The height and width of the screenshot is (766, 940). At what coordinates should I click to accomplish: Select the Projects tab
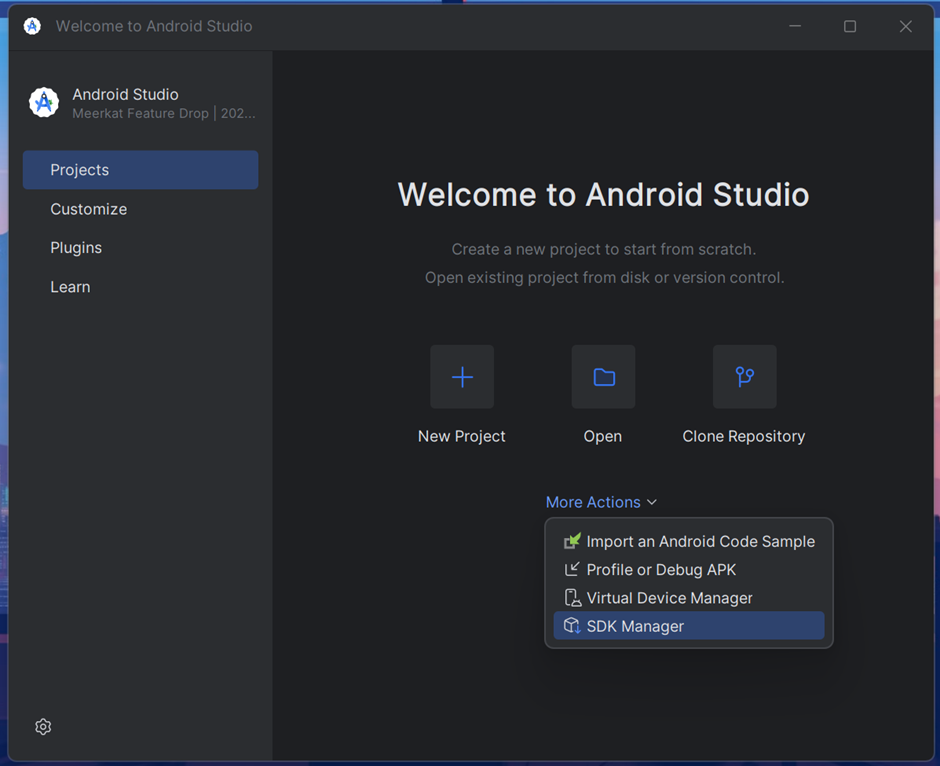(x=140, y=170)
